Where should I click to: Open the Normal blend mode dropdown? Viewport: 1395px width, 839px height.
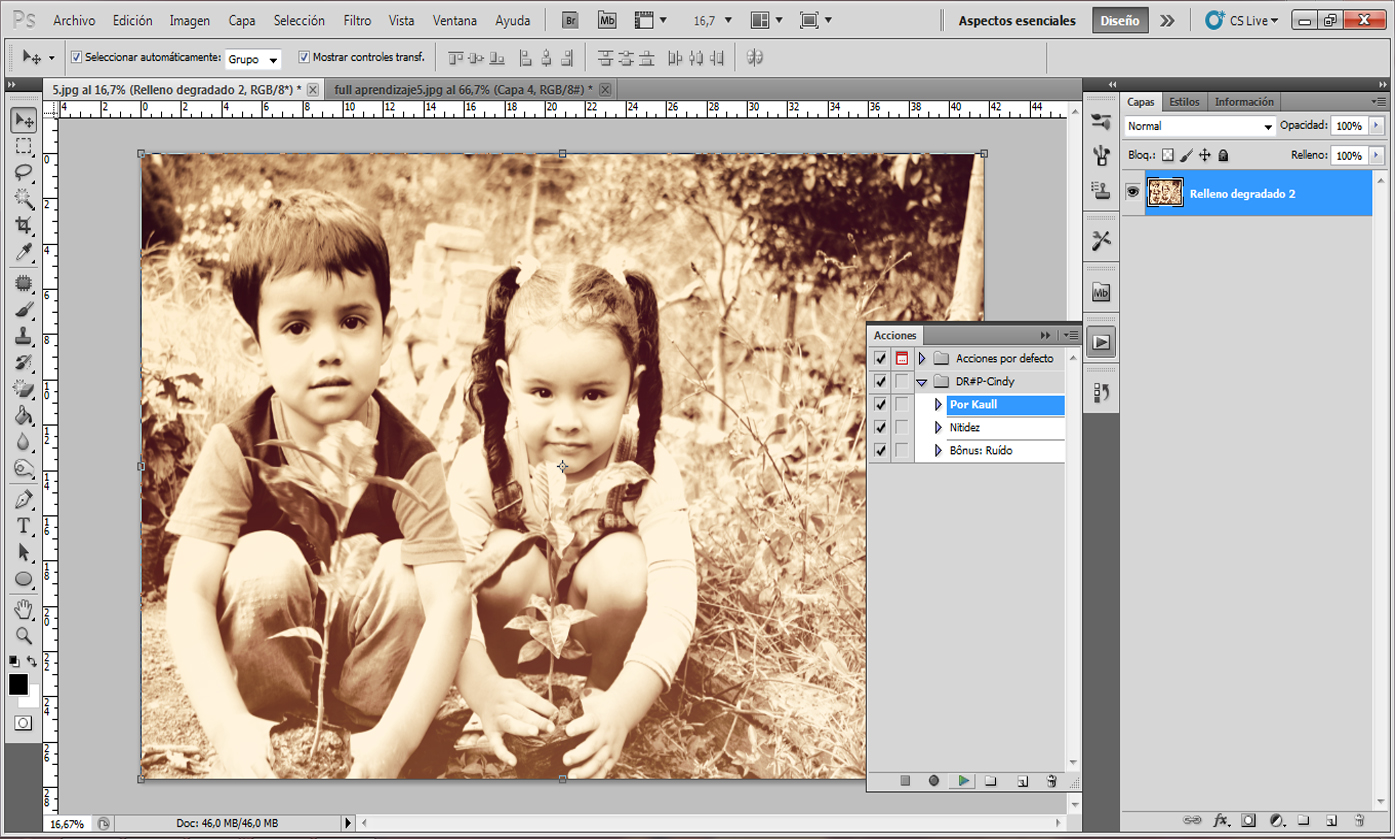(x=1199, y=126)
